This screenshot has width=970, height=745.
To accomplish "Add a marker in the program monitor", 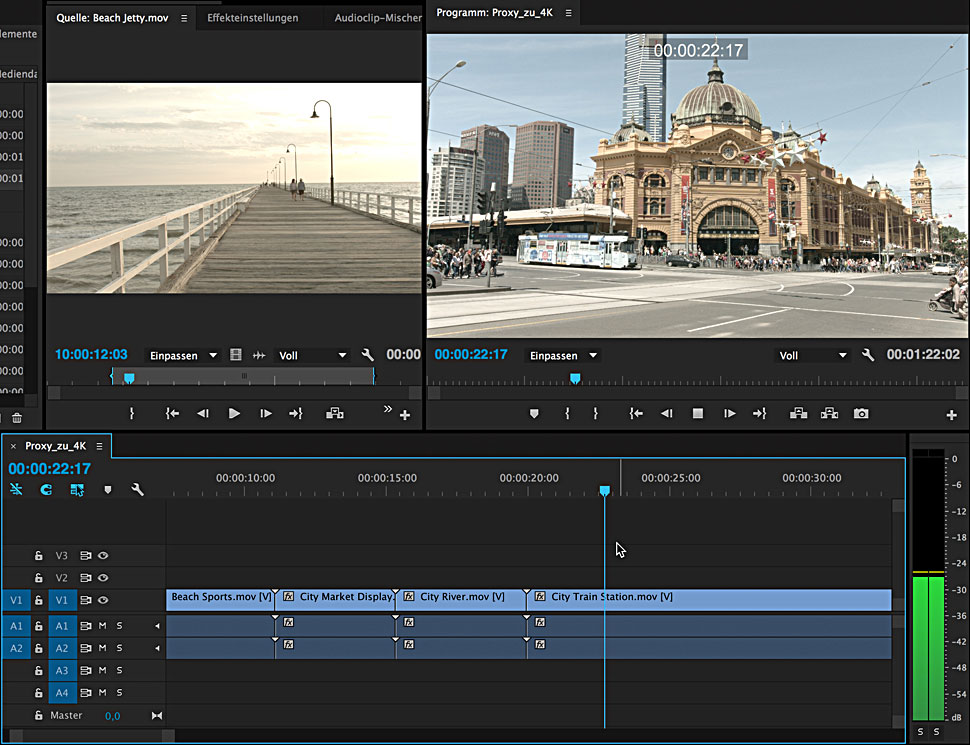I will 534,414.
